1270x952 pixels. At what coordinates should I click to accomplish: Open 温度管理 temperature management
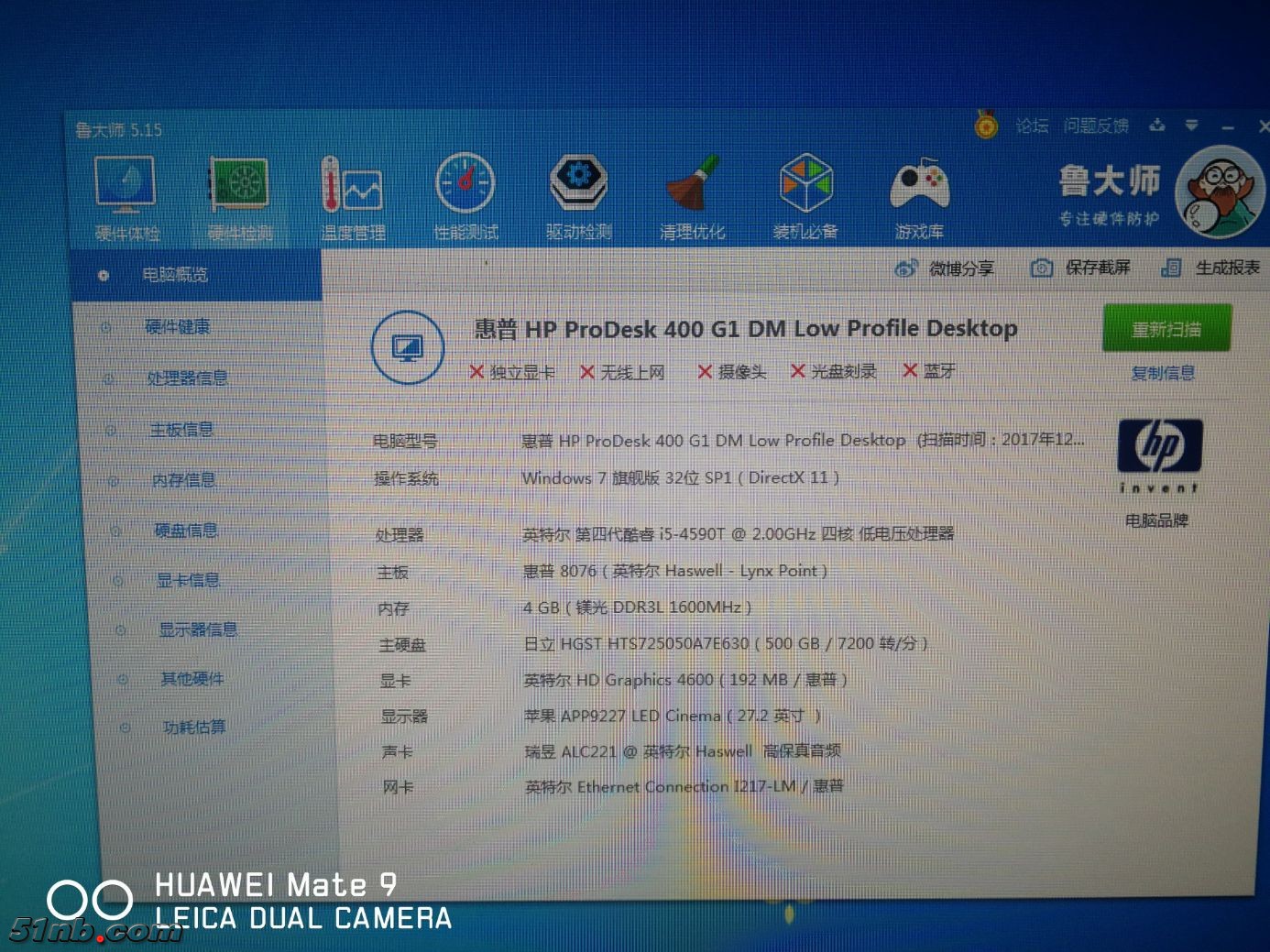(x=353, y=196)
